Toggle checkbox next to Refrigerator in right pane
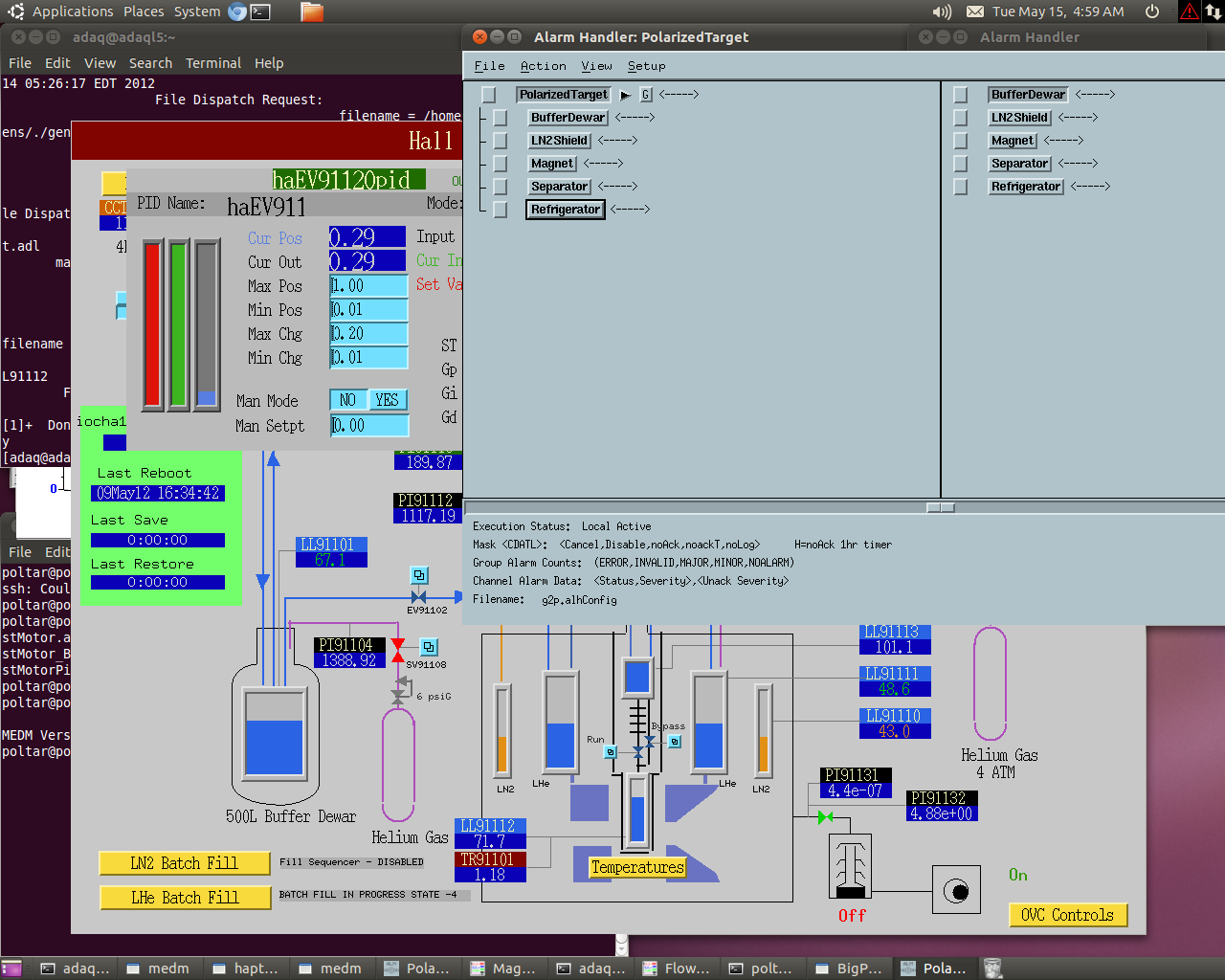The width and height of the screenshot is (1225, 980). (961, 187)
